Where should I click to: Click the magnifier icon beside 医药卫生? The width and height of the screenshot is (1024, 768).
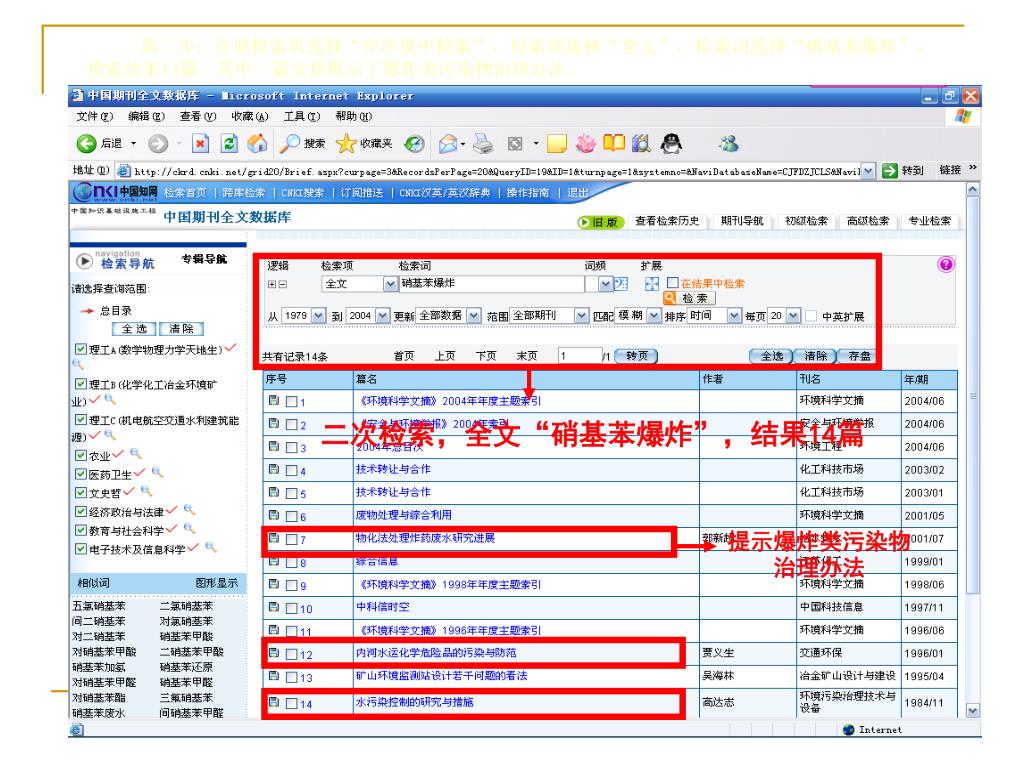point(157,472)
